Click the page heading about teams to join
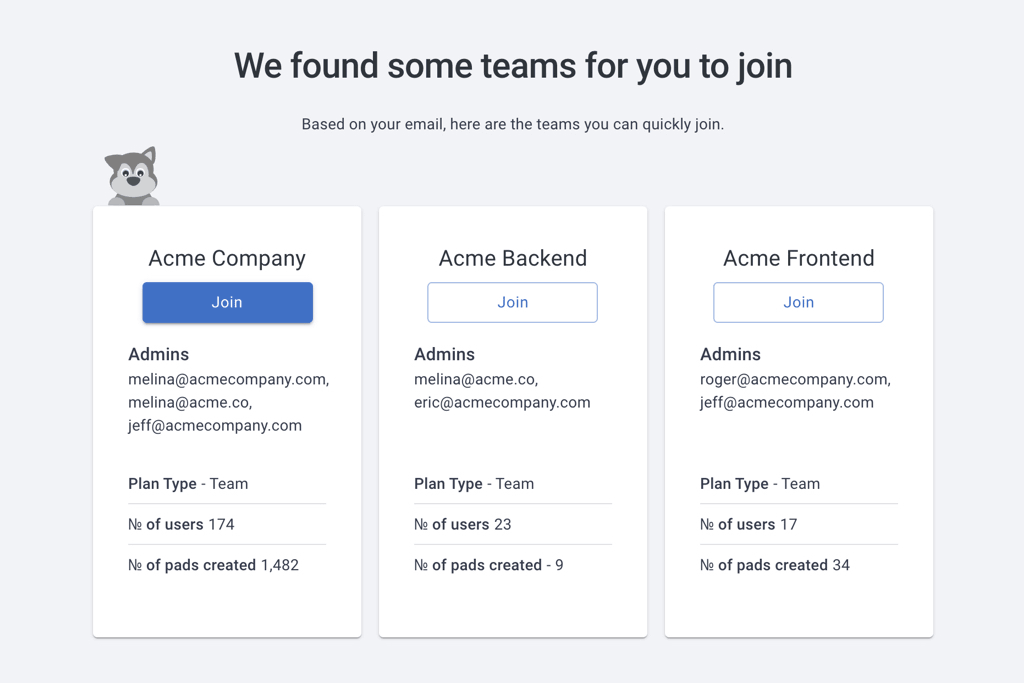 coord(512,66)
